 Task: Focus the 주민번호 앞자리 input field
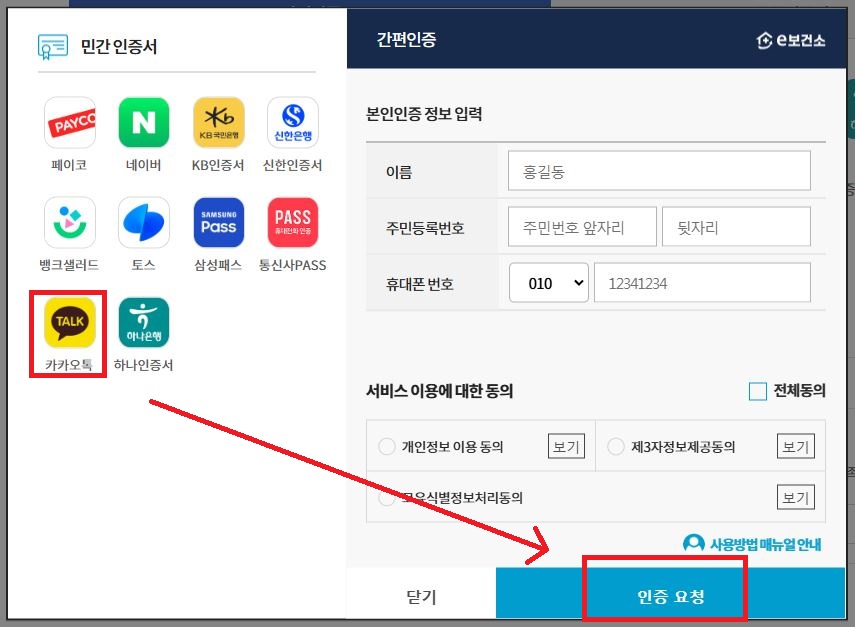tap(582, 226)
